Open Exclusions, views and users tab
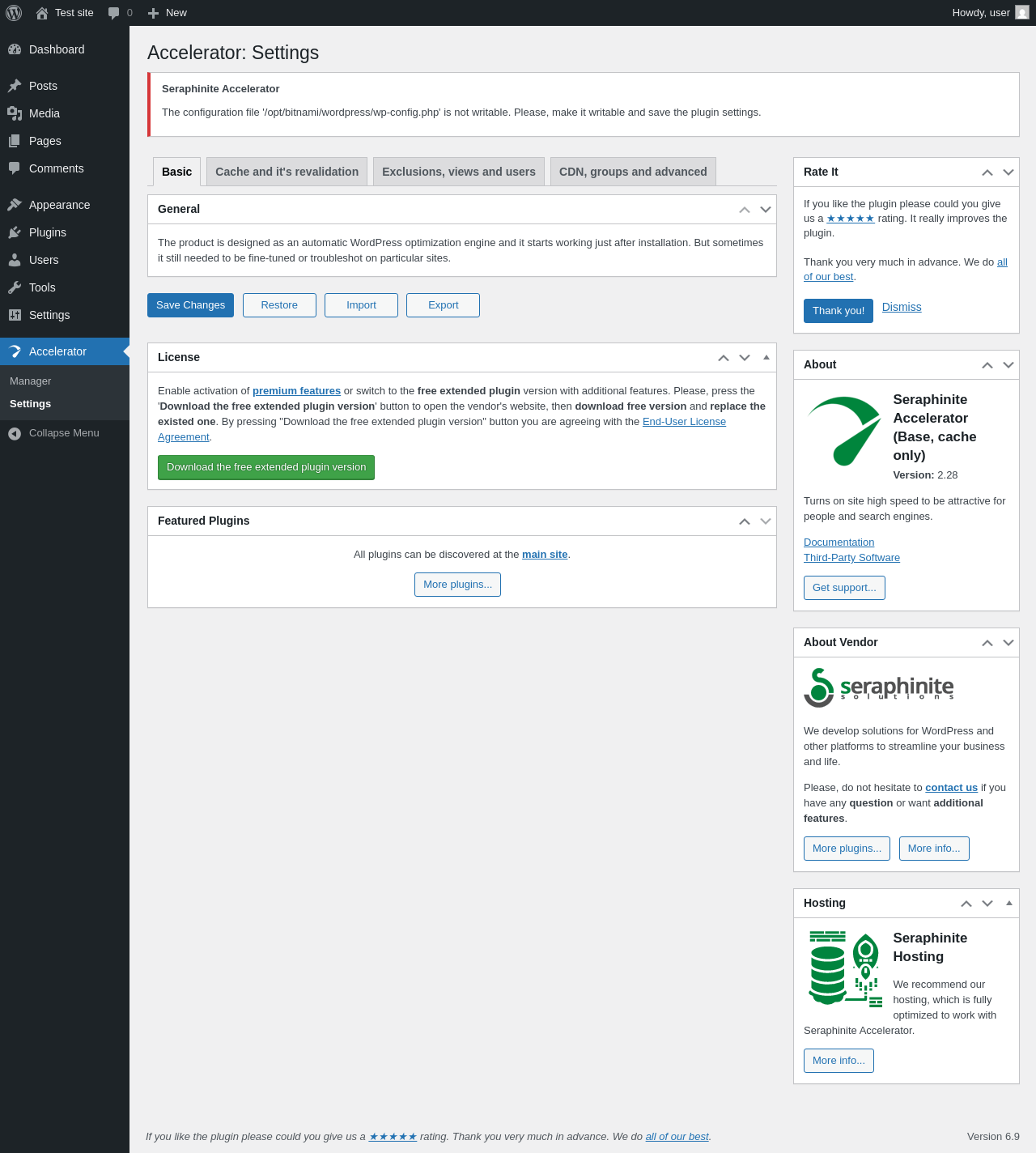1036x1153 pixels. pyautogui.click(x=459, y=172)
